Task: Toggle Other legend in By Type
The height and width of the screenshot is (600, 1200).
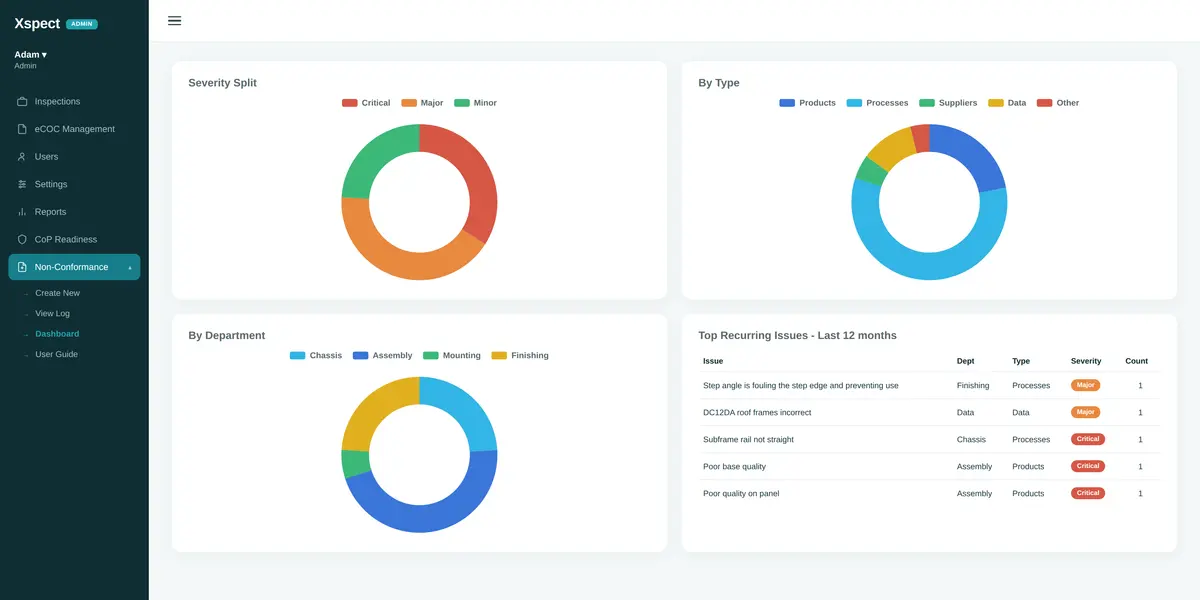Action: [1058, 103]
